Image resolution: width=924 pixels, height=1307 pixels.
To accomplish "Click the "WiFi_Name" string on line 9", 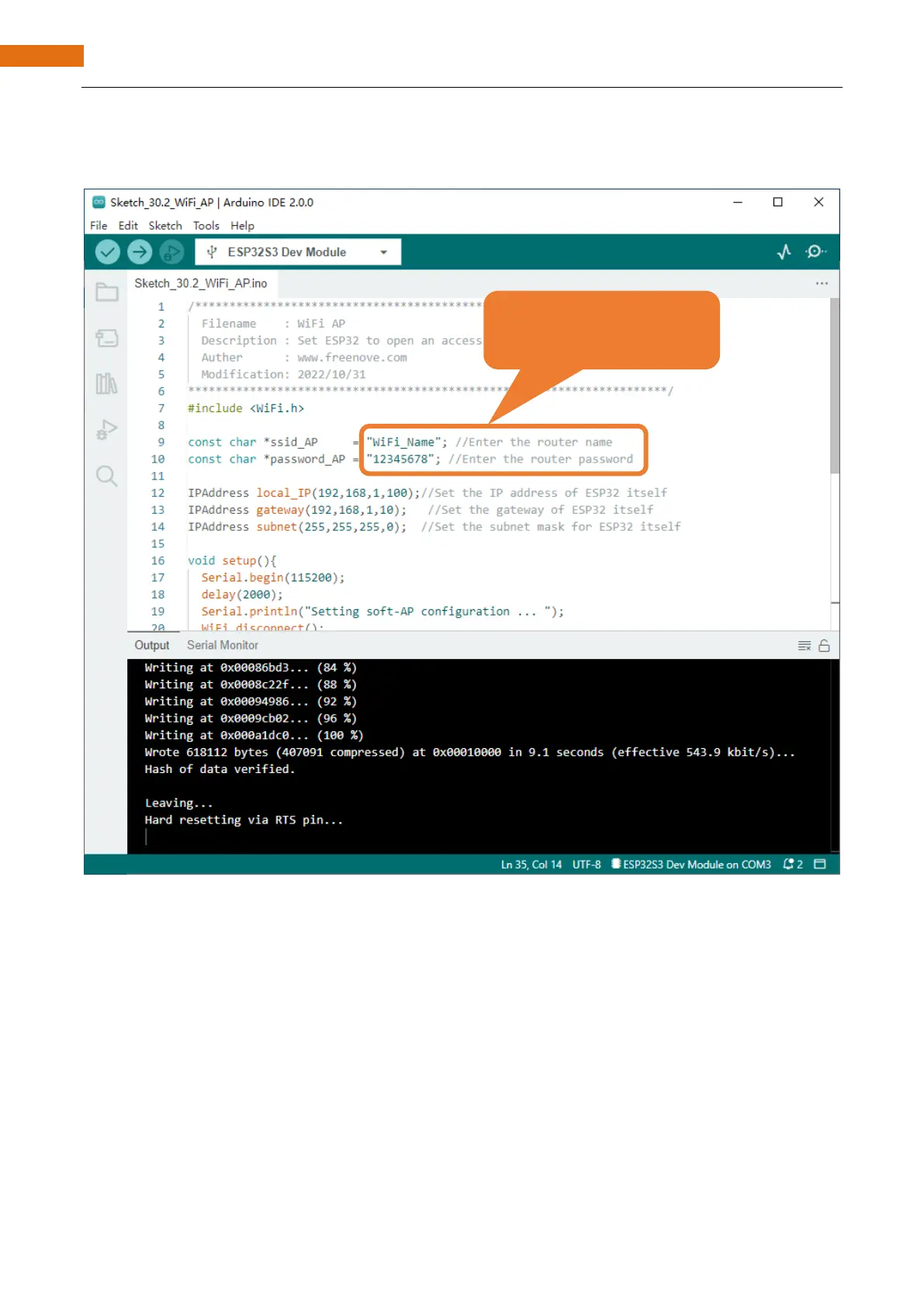I will (x=403, y=442).
